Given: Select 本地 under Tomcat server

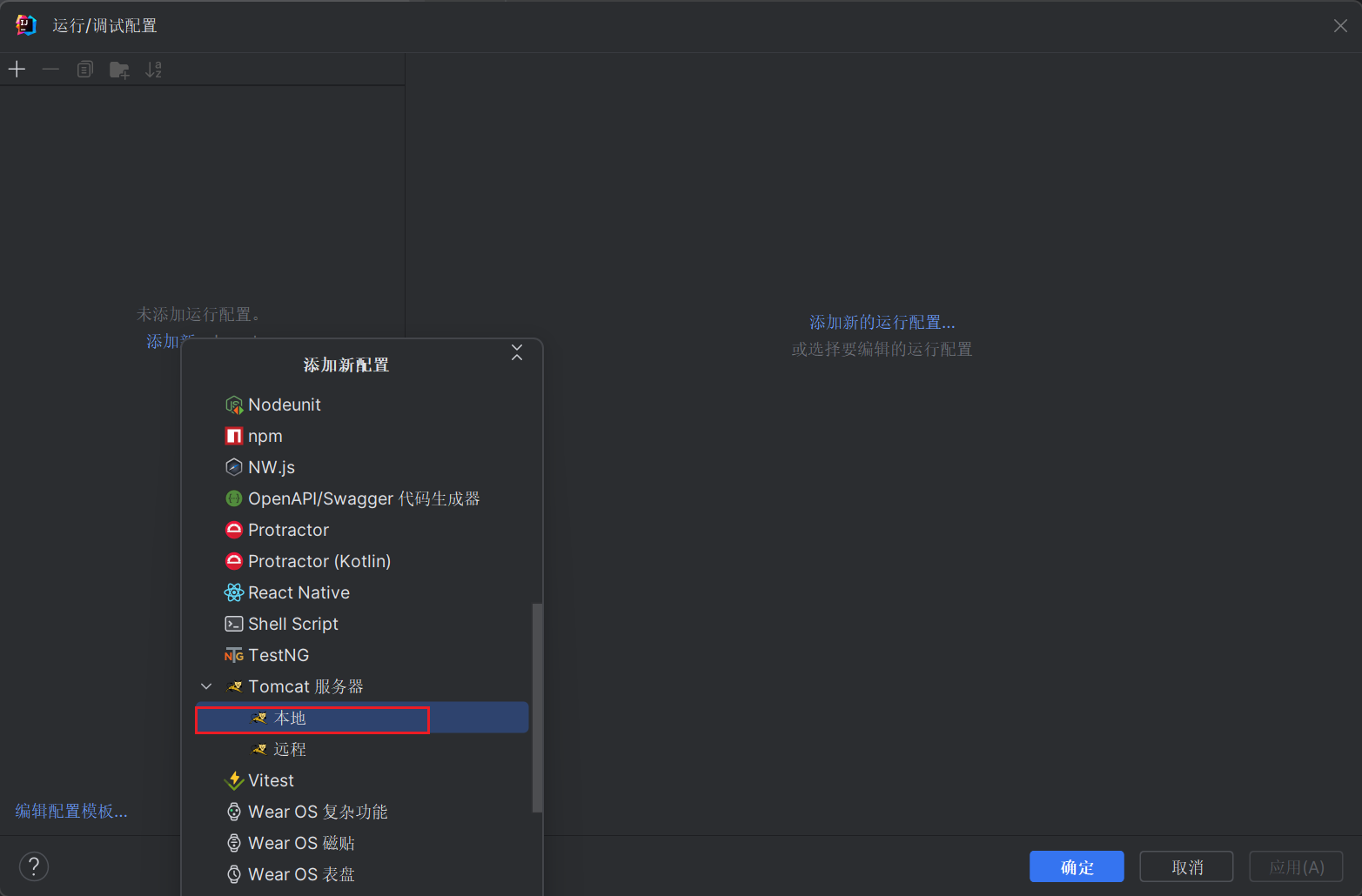Looking at the screenshot, I should pos(290,719).
